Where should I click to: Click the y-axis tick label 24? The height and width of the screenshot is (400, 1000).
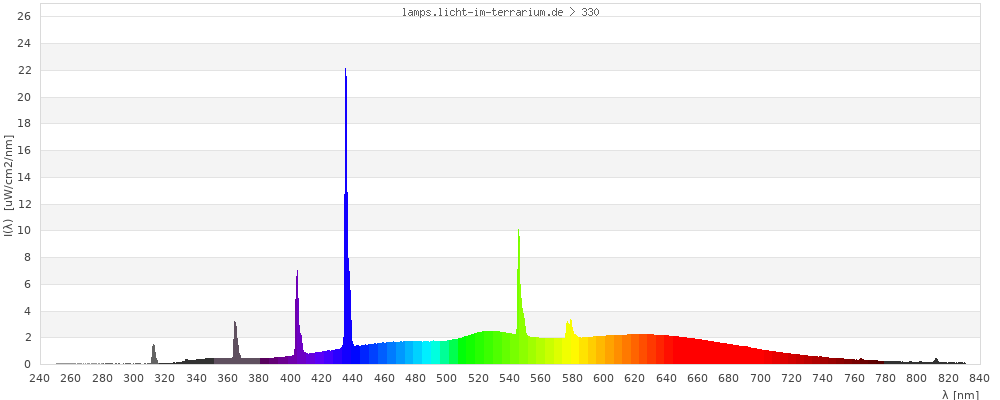click(x=24, y=43)
